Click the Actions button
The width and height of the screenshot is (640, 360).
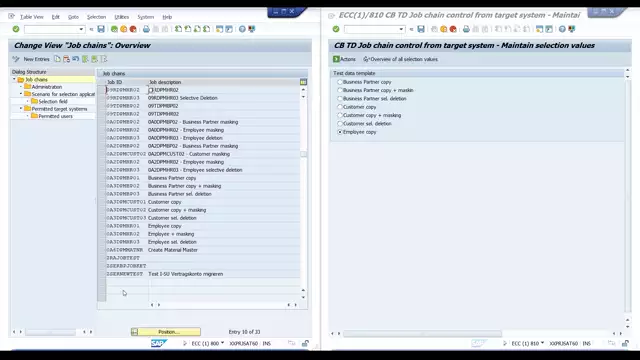click(x=344, y=59)
